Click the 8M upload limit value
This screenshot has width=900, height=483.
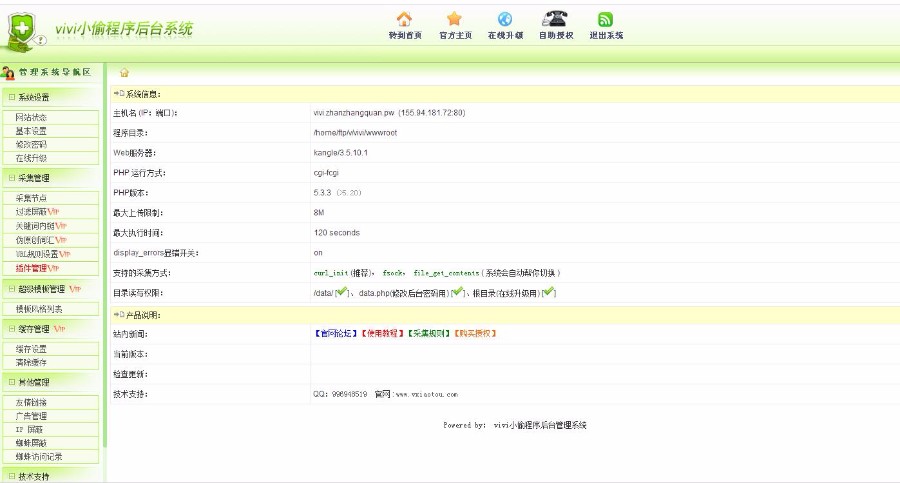(319, 212)
